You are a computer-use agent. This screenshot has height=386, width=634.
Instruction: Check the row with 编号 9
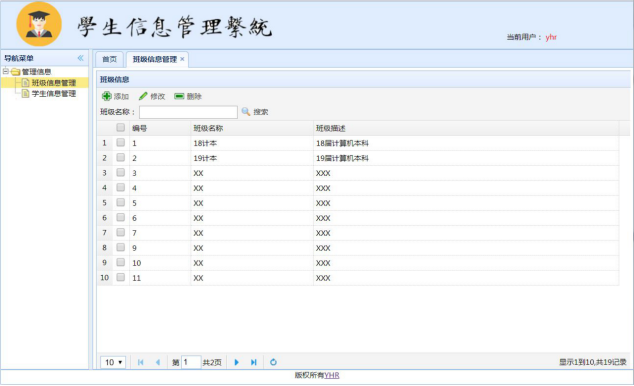[120, 247]
